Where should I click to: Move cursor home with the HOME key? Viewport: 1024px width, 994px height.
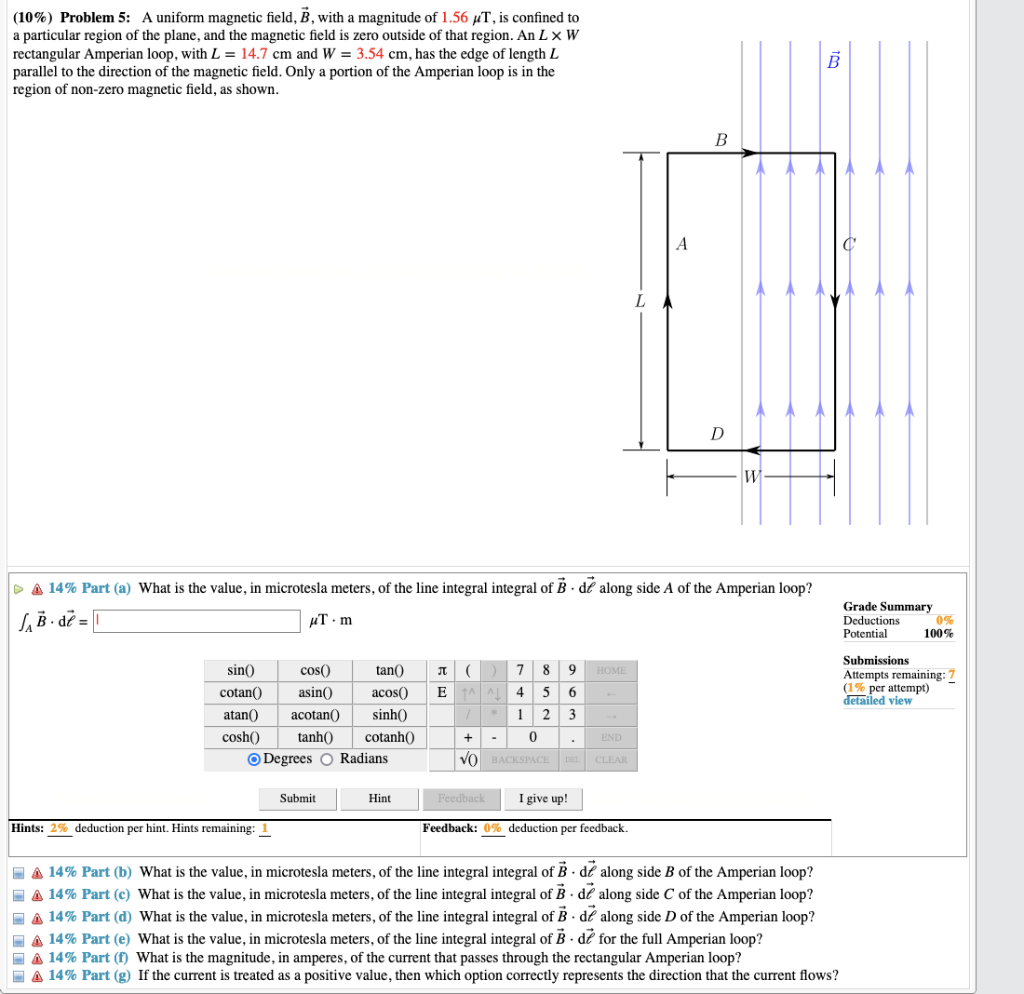[611, 670]
